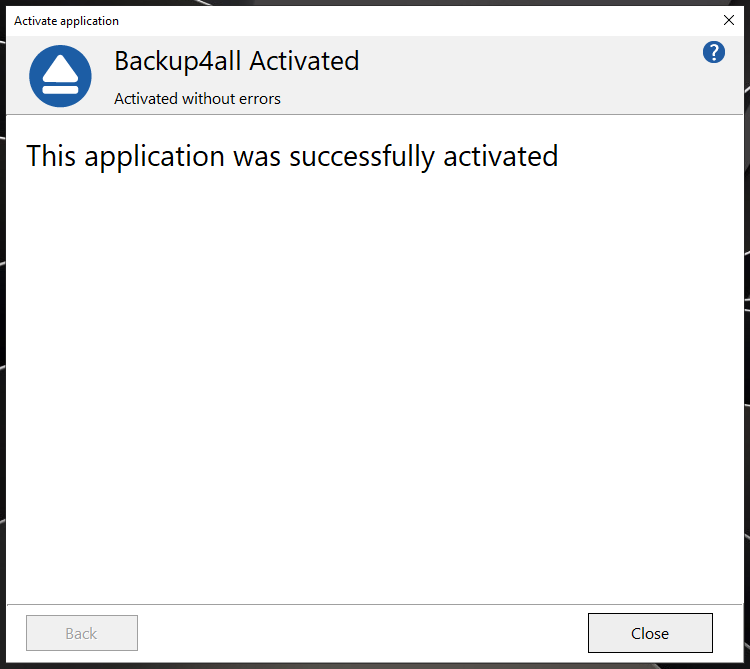Click the word "errors" in the subtitle
The width and height of the screenshot is (750, 669).
(x=258, y=99)
